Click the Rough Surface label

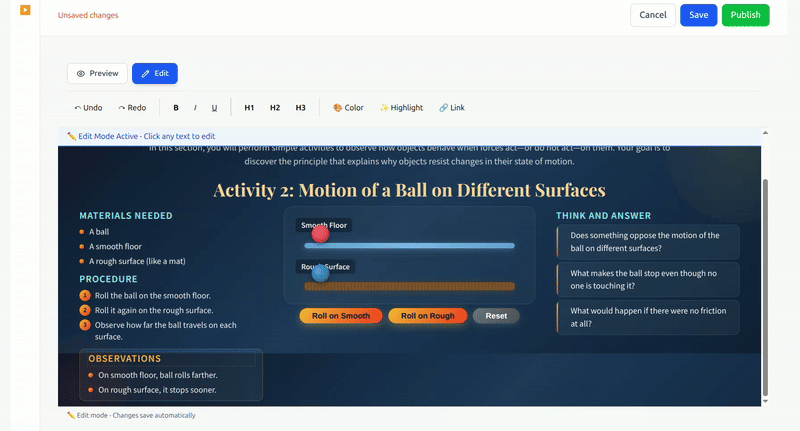326,267
